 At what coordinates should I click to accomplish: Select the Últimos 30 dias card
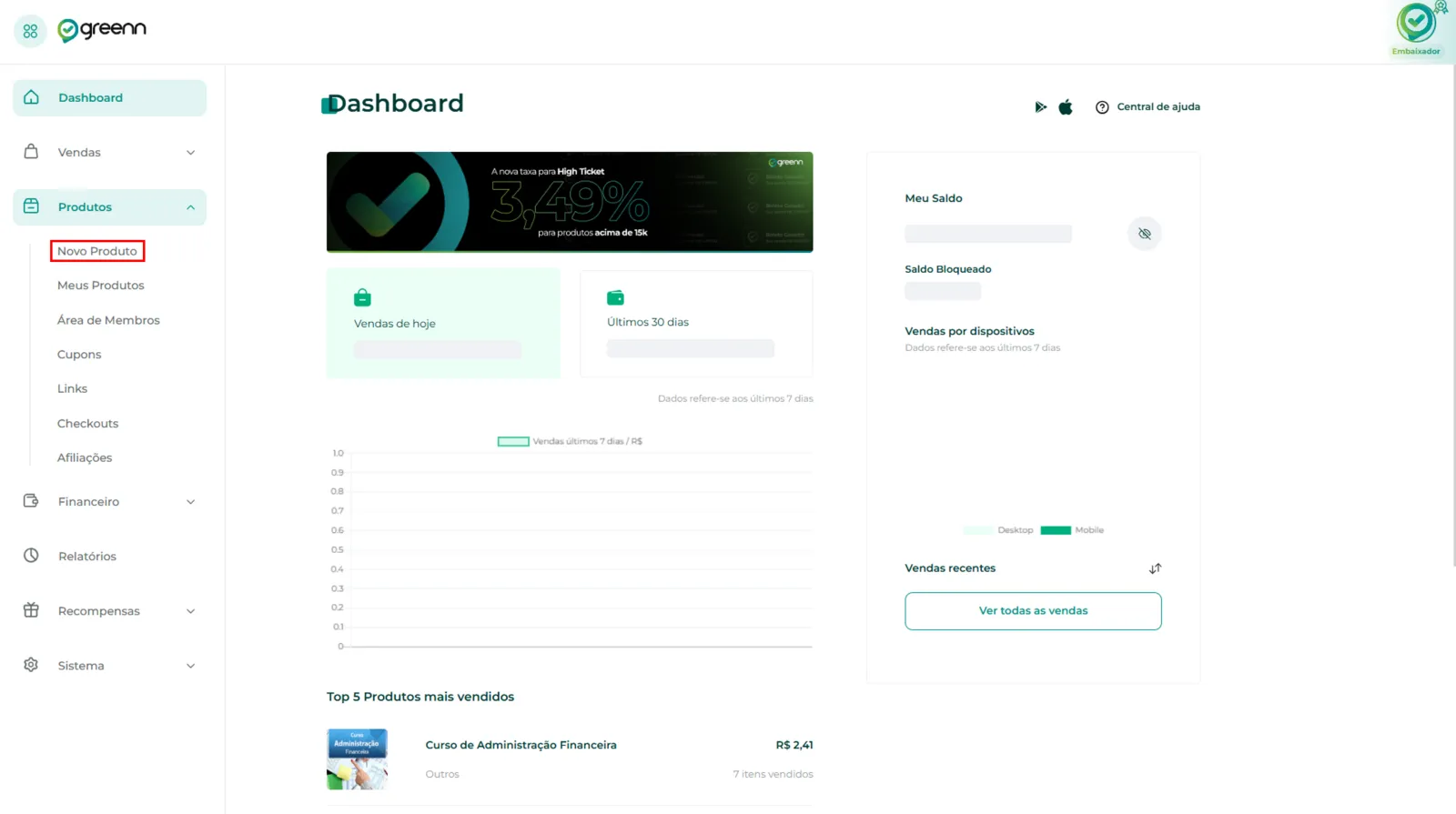(x=696, y=323)
